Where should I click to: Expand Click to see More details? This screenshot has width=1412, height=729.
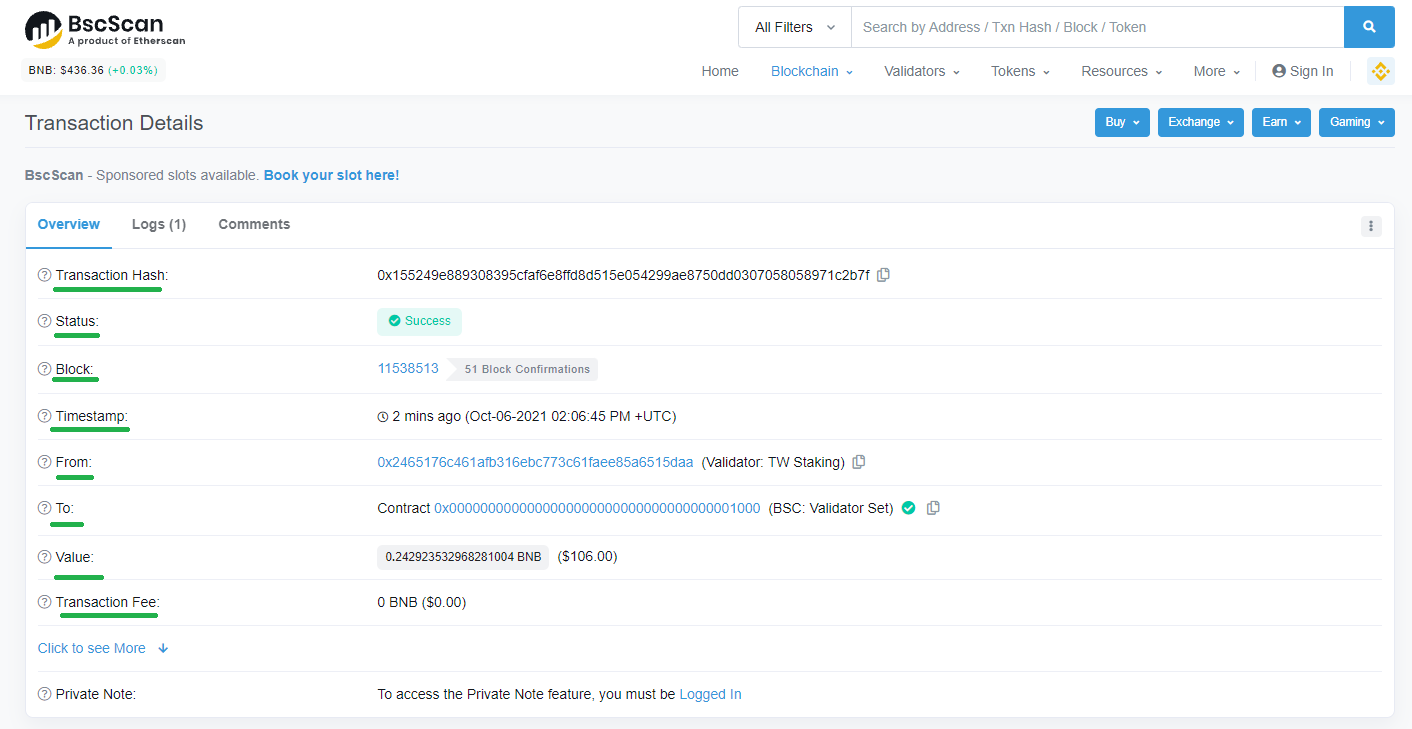[103, 648]
